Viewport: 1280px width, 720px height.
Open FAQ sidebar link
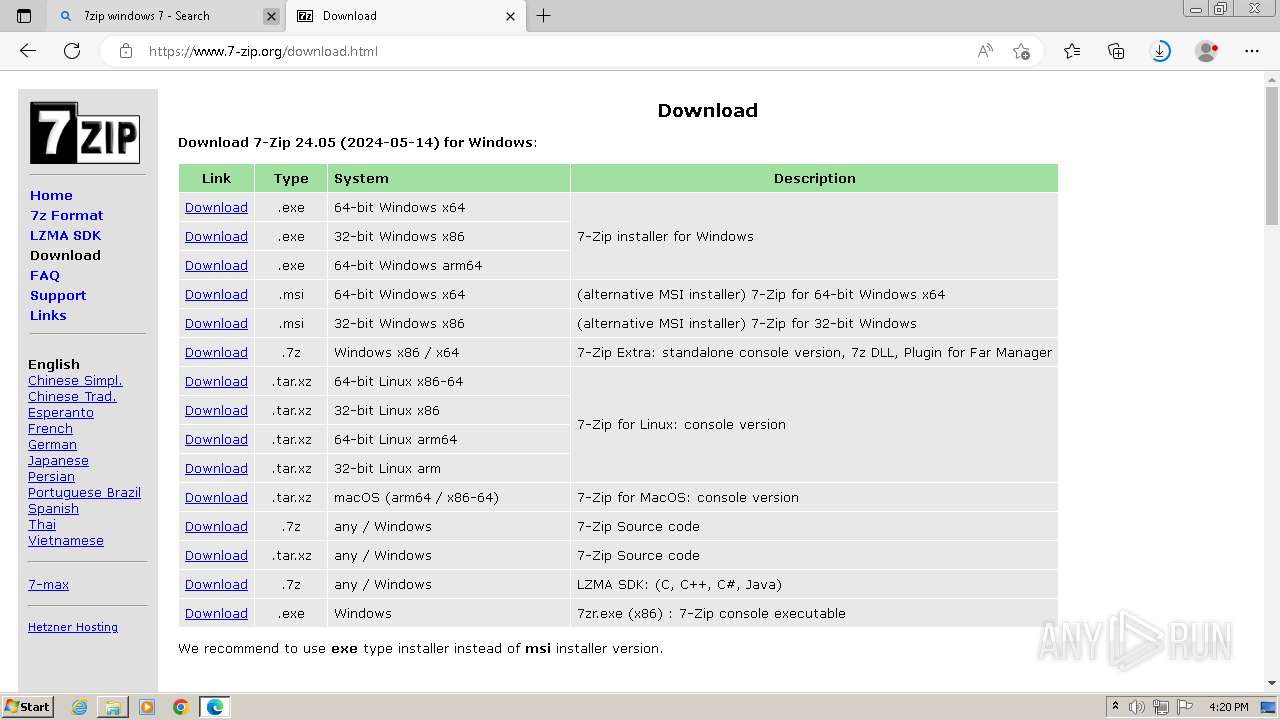(x=45, y=275)
